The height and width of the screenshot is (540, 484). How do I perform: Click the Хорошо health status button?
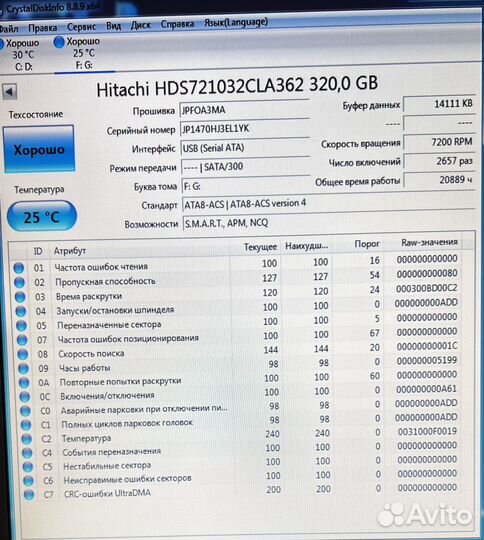tap(39, 149)
